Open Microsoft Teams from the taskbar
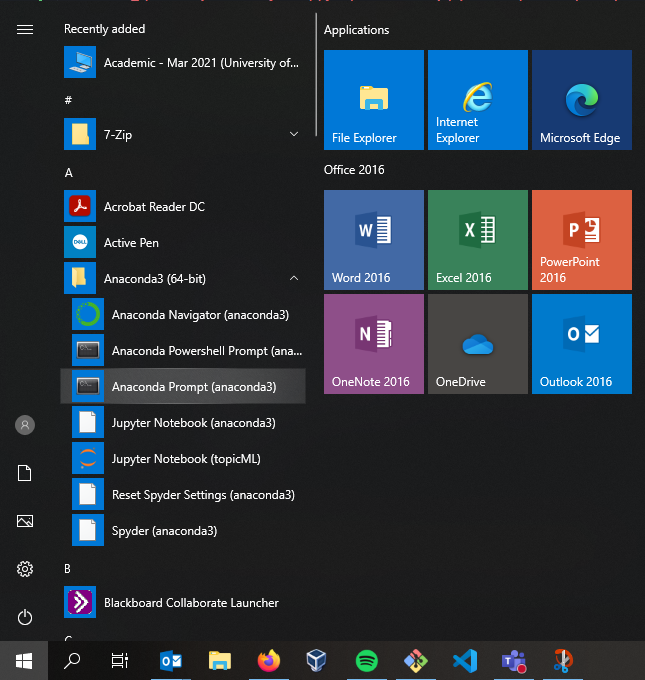This screenshot has width=645, height=680. coord(514,660)
